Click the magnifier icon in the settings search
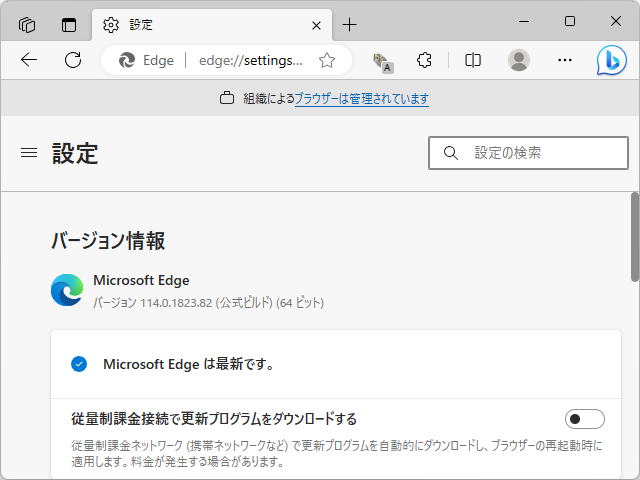This screenshot has width=640, height=480. click(x=451, y=153)
